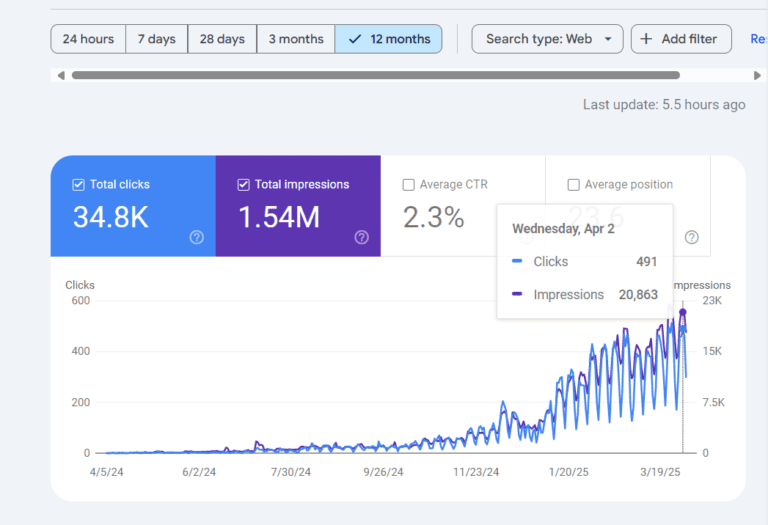Open Search type: Web dropdown
Viewport: 768px width, 525px height.
coord(547,39)
